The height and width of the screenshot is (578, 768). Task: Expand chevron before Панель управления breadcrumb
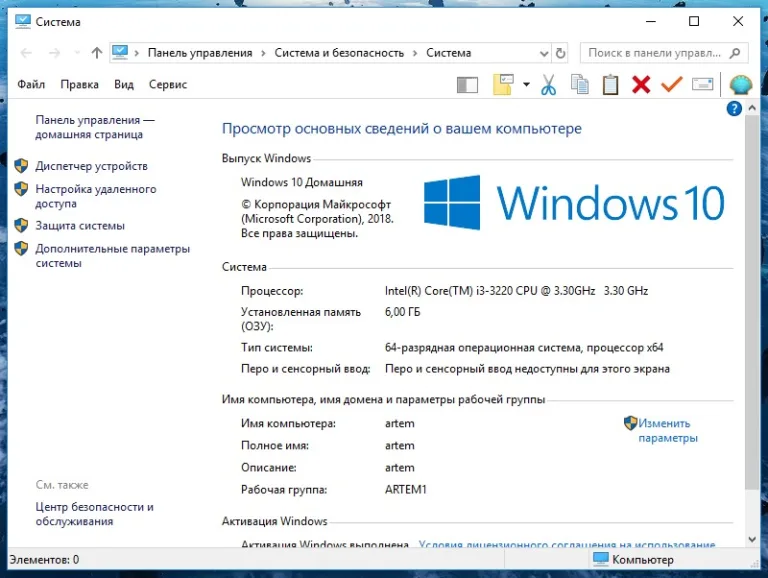pos(137,53)
